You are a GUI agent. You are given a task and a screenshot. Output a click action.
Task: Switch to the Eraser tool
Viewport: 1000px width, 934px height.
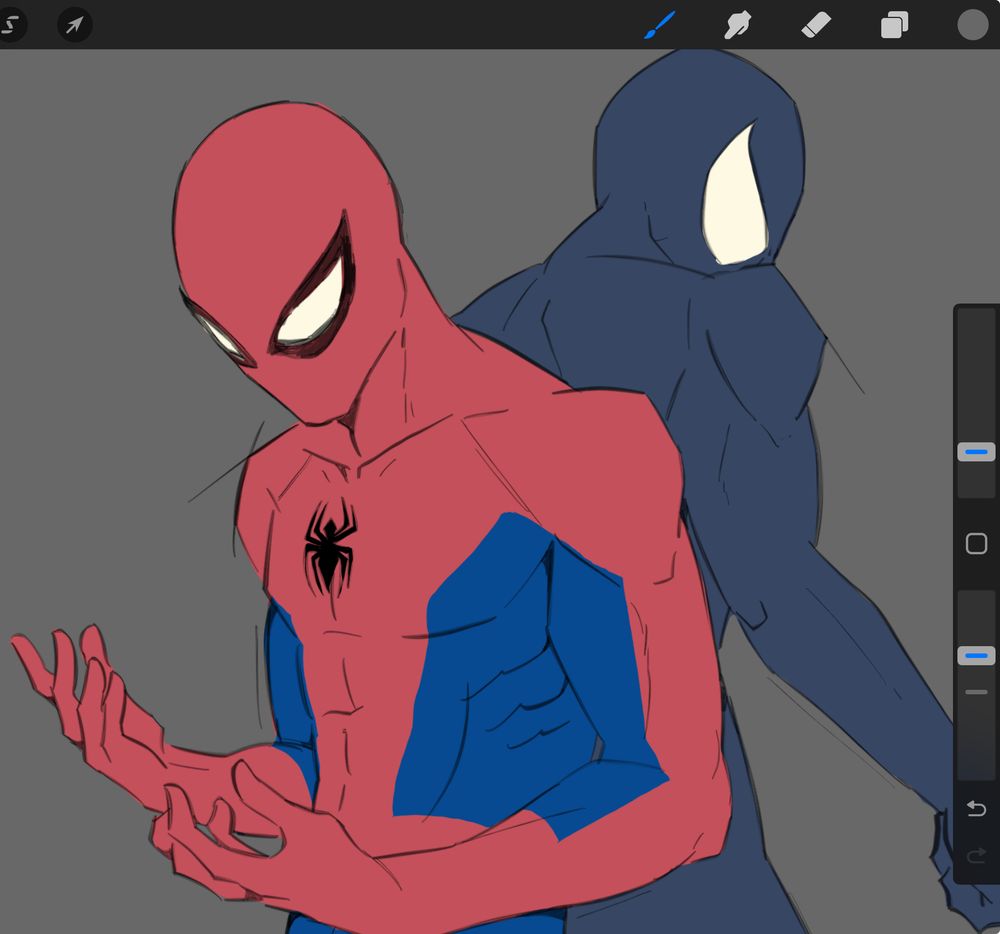click(816, 26)
